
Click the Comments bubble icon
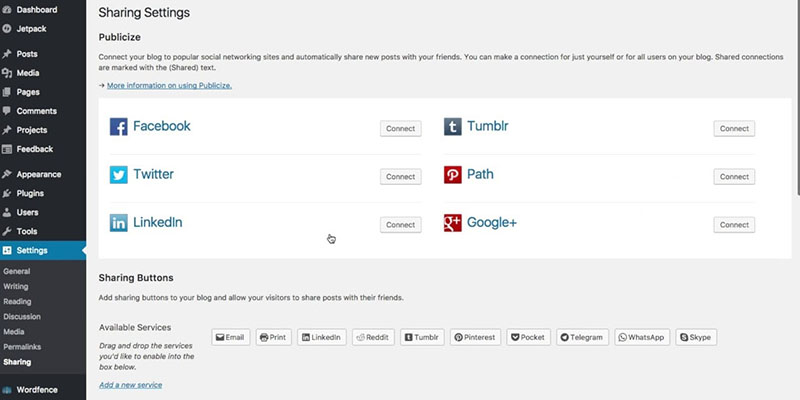pos(7,111)
